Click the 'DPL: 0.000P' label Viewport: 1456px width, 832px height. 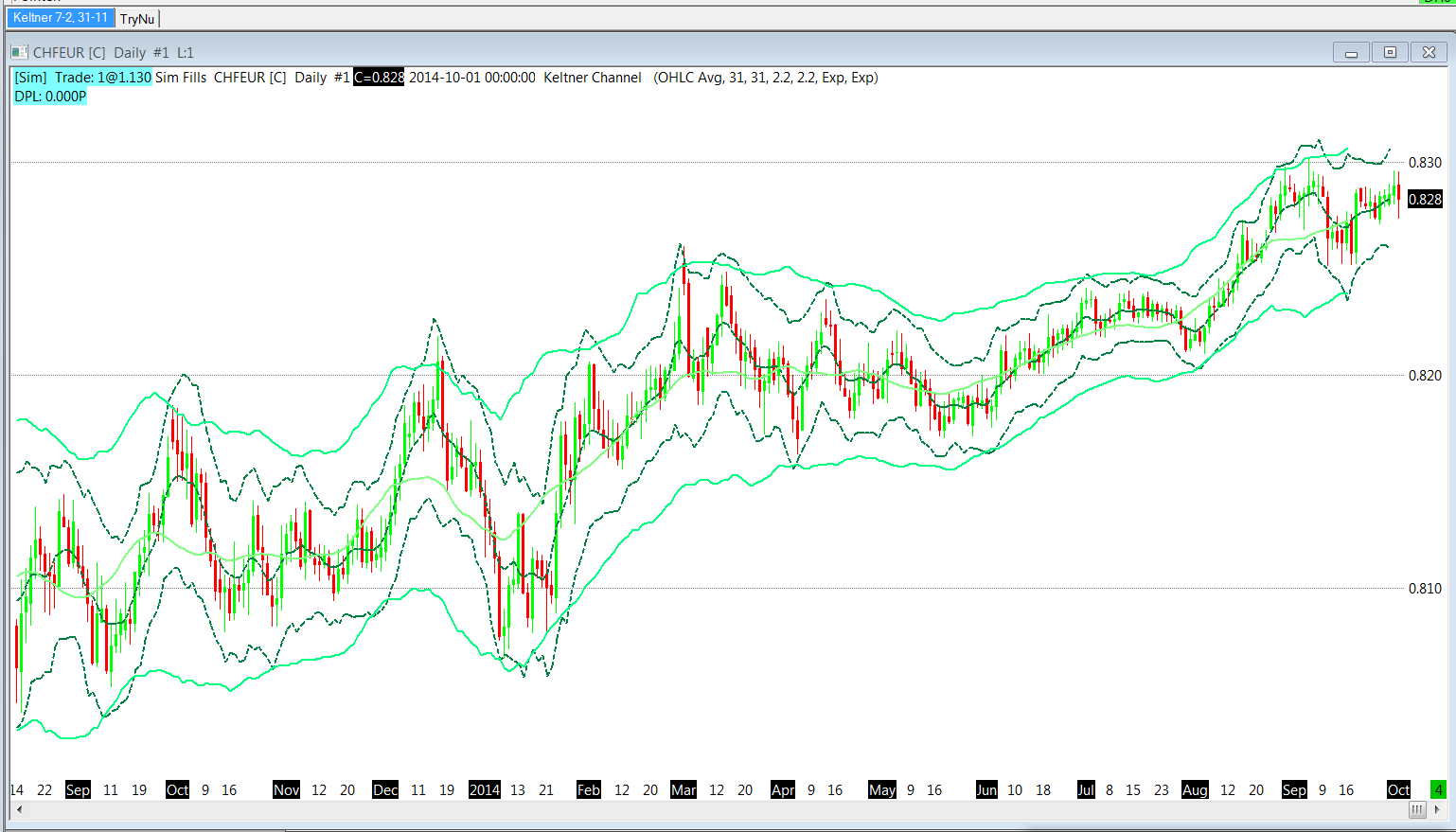click(50, 97)
